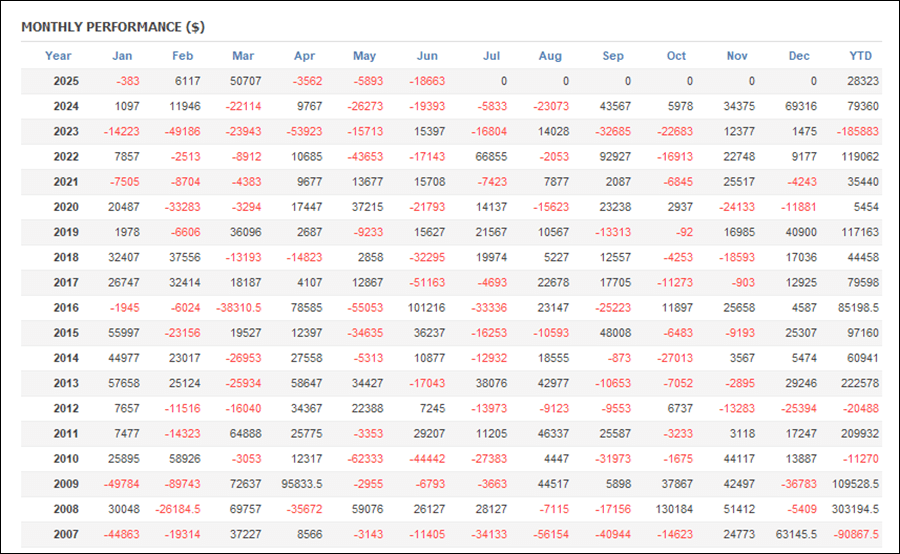Click the Jun column header
This screenshot has height=554, width=900.
pos(427,56)
